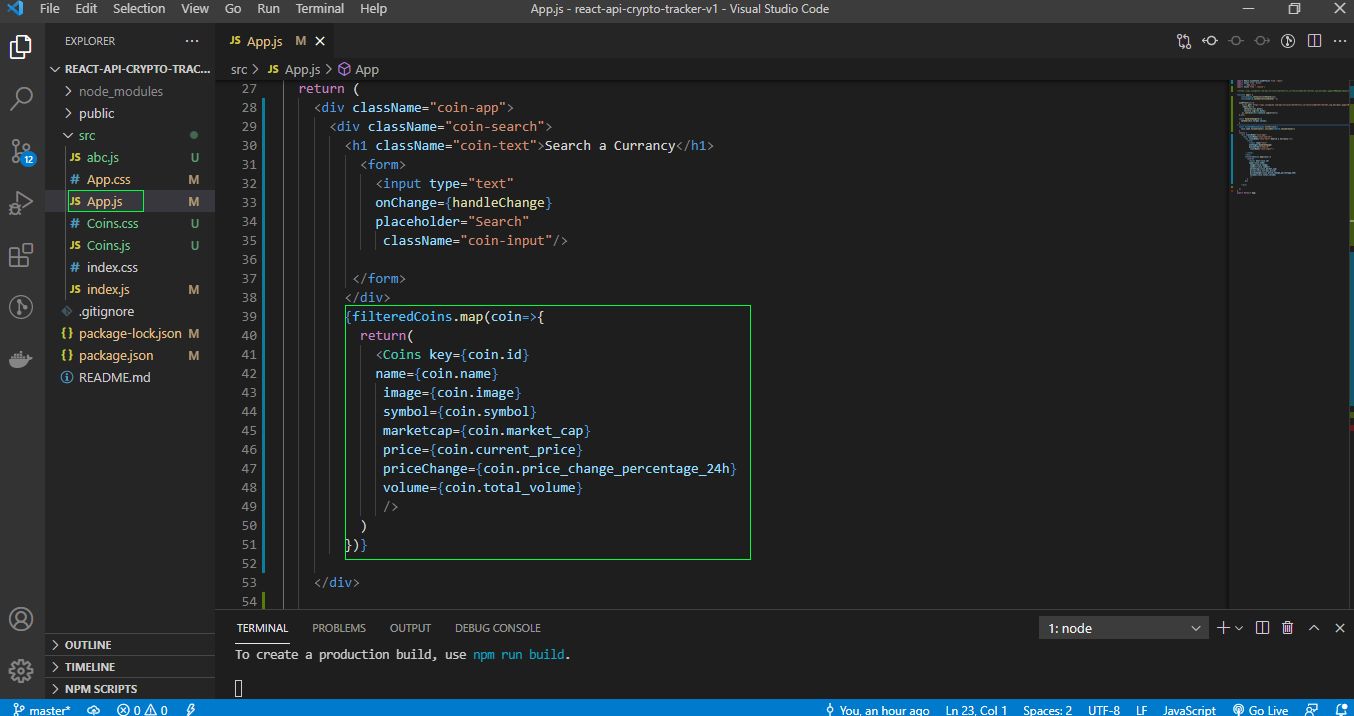This screenshot has height=716, width=1354.
Task: Click feedback icon in status bar
Action: pos(1312,709)
